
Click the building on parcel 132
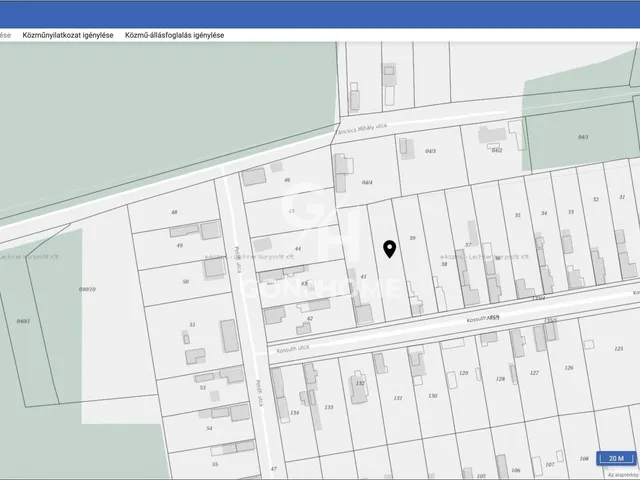pos(357,382)
